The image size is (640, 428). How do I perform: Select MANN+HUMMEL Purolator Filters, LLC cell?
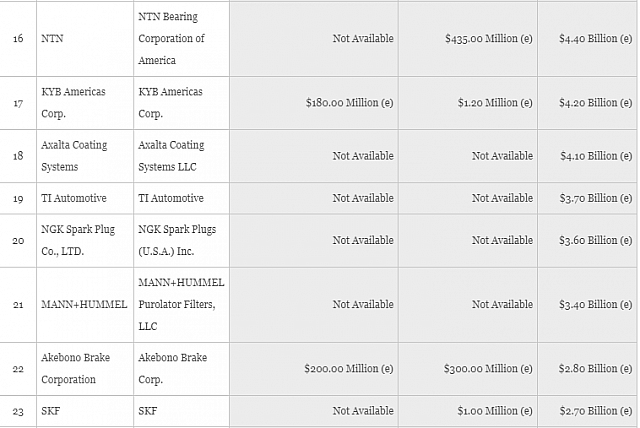click(x=182, y=305)
